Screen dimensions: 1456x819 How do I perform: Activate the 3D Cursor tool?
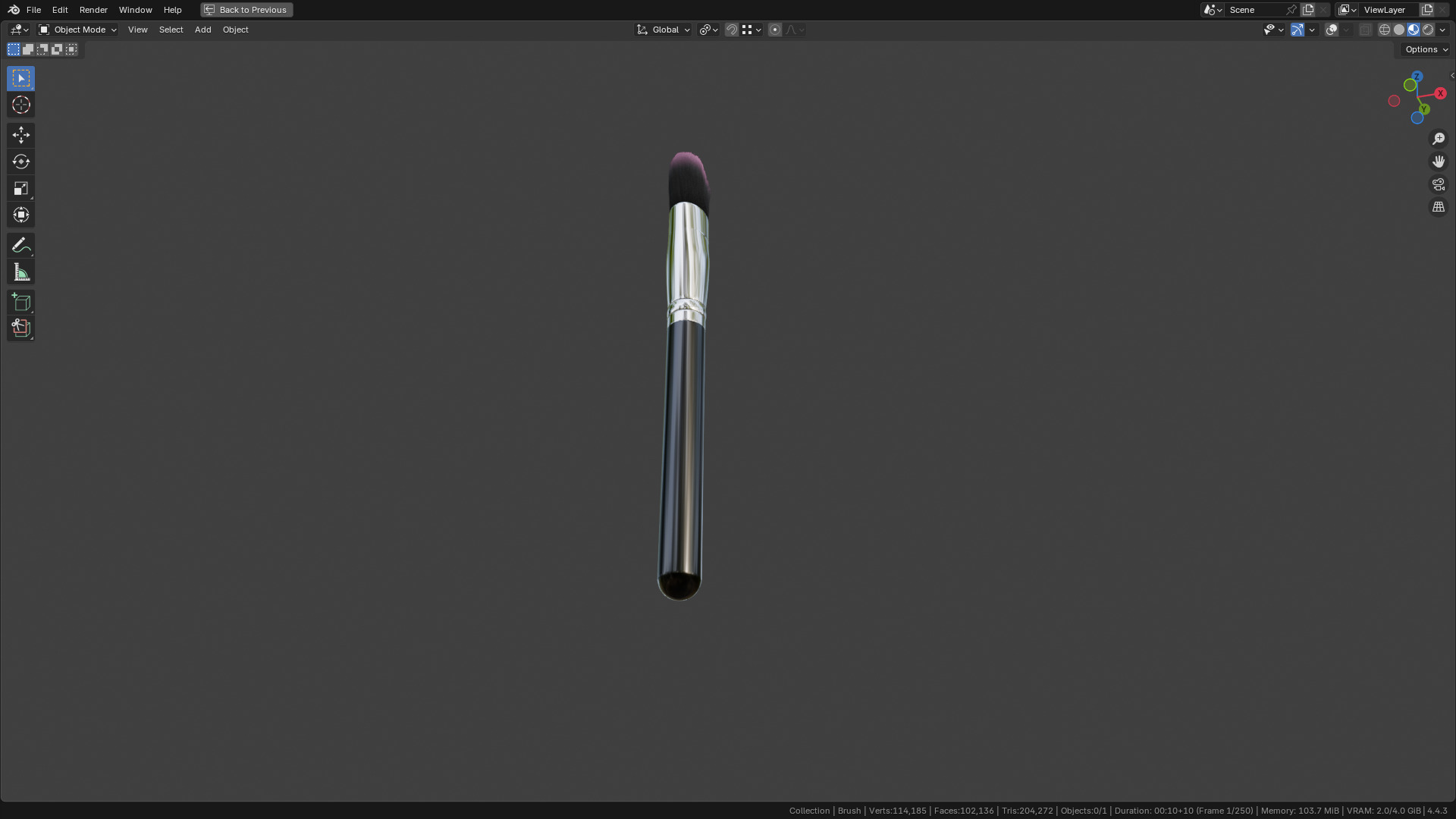tap(20, 105)
